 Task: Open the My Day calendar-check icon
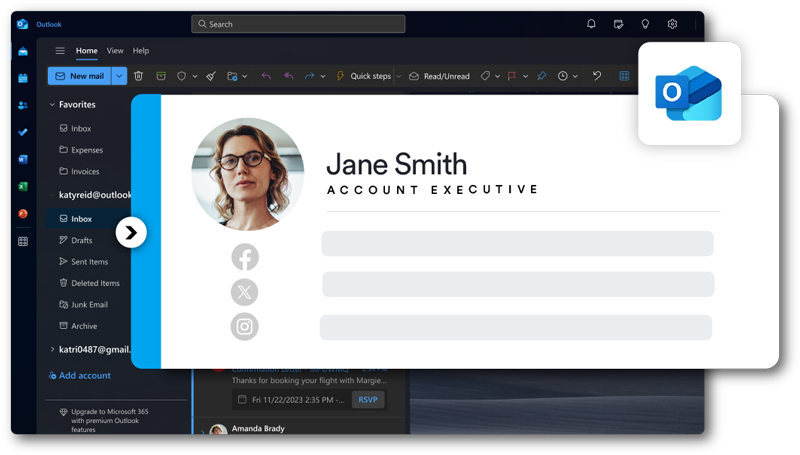[618, 24]
